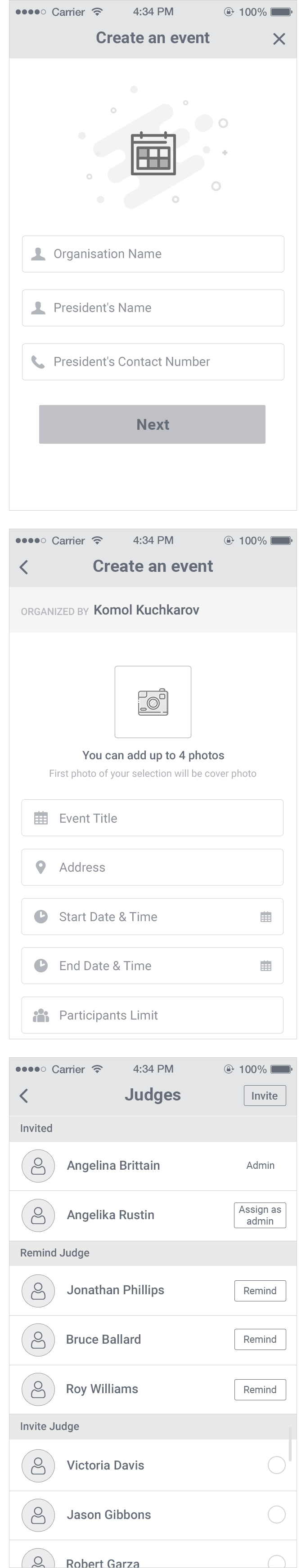Select the location pin icon in Address field
This screenshot has width=306, height=1568.
pyautogui.click(x=41, y=868)
